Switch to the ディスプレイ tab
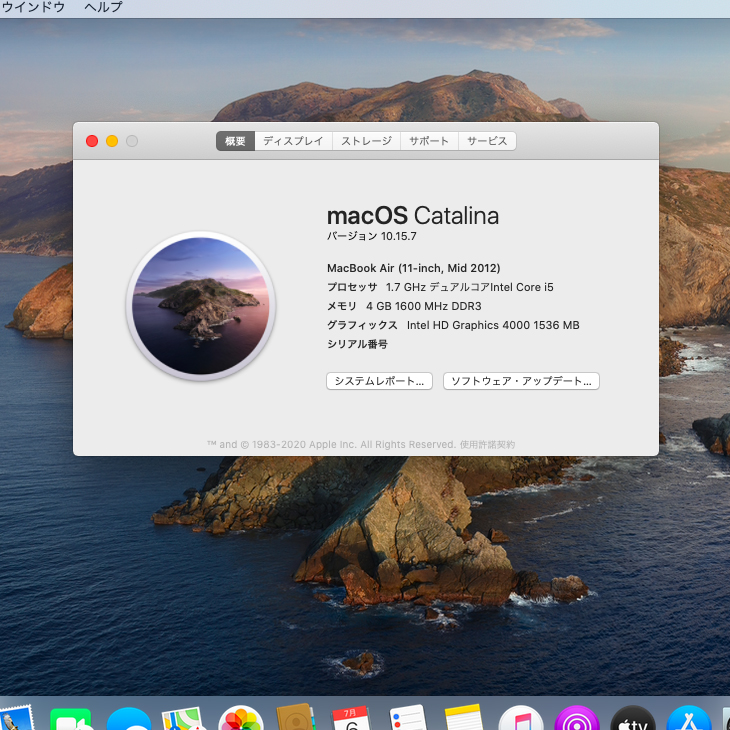 [x=293, y=141]
